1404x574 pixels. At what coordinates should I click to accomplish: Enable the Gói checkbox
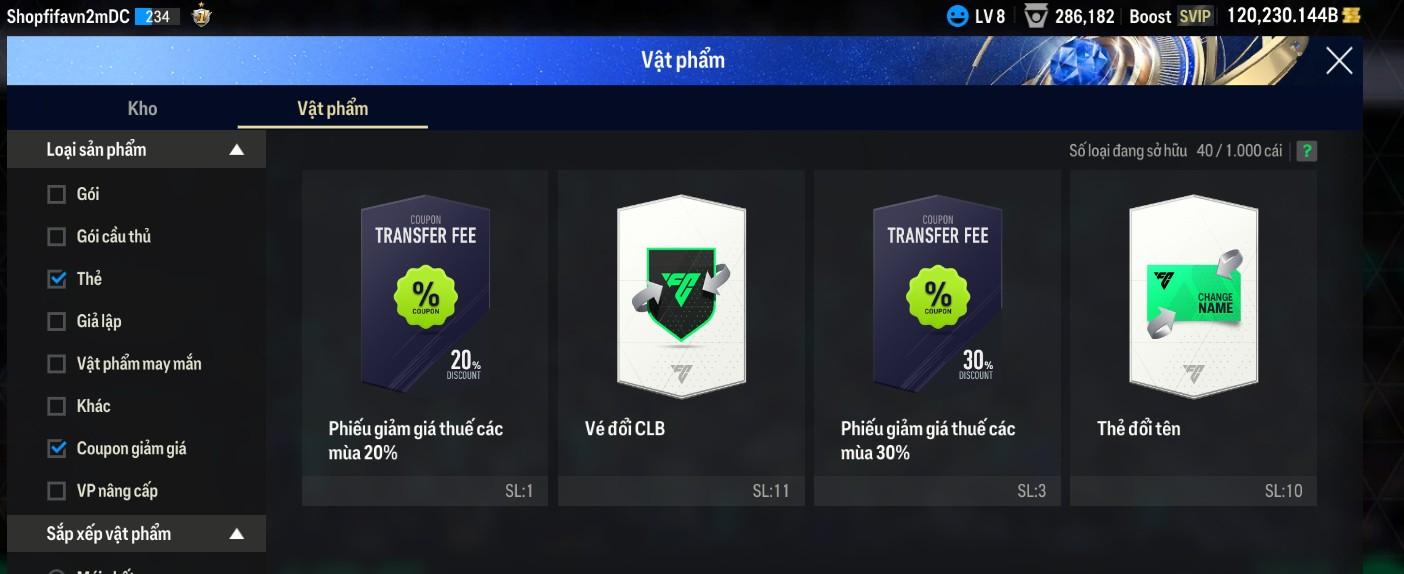pos(57,194)
